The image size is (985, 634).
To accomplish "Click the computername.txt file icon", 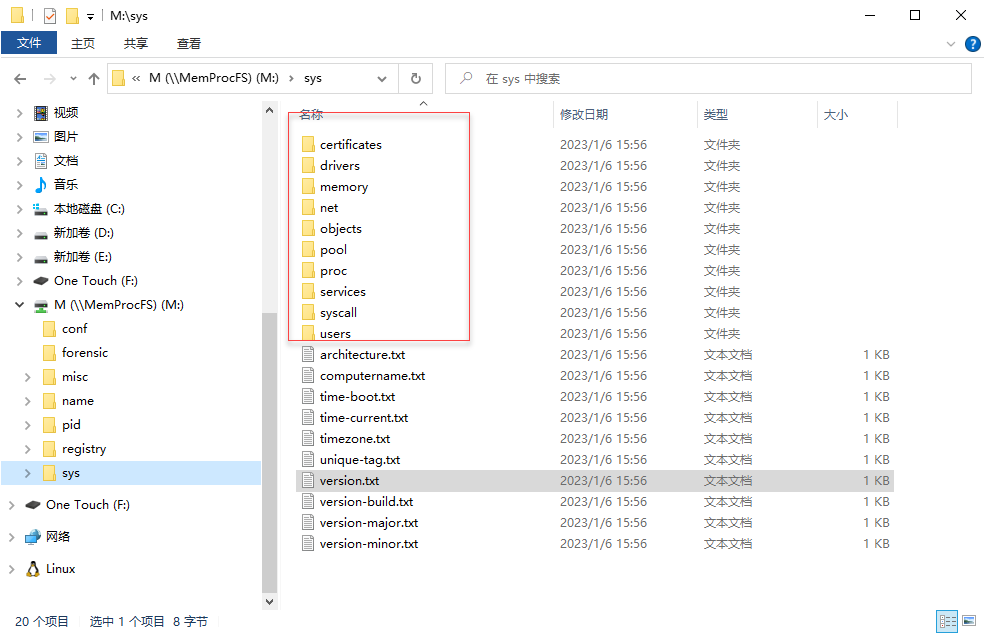I will pyautogui.click(x=308, y=376).
